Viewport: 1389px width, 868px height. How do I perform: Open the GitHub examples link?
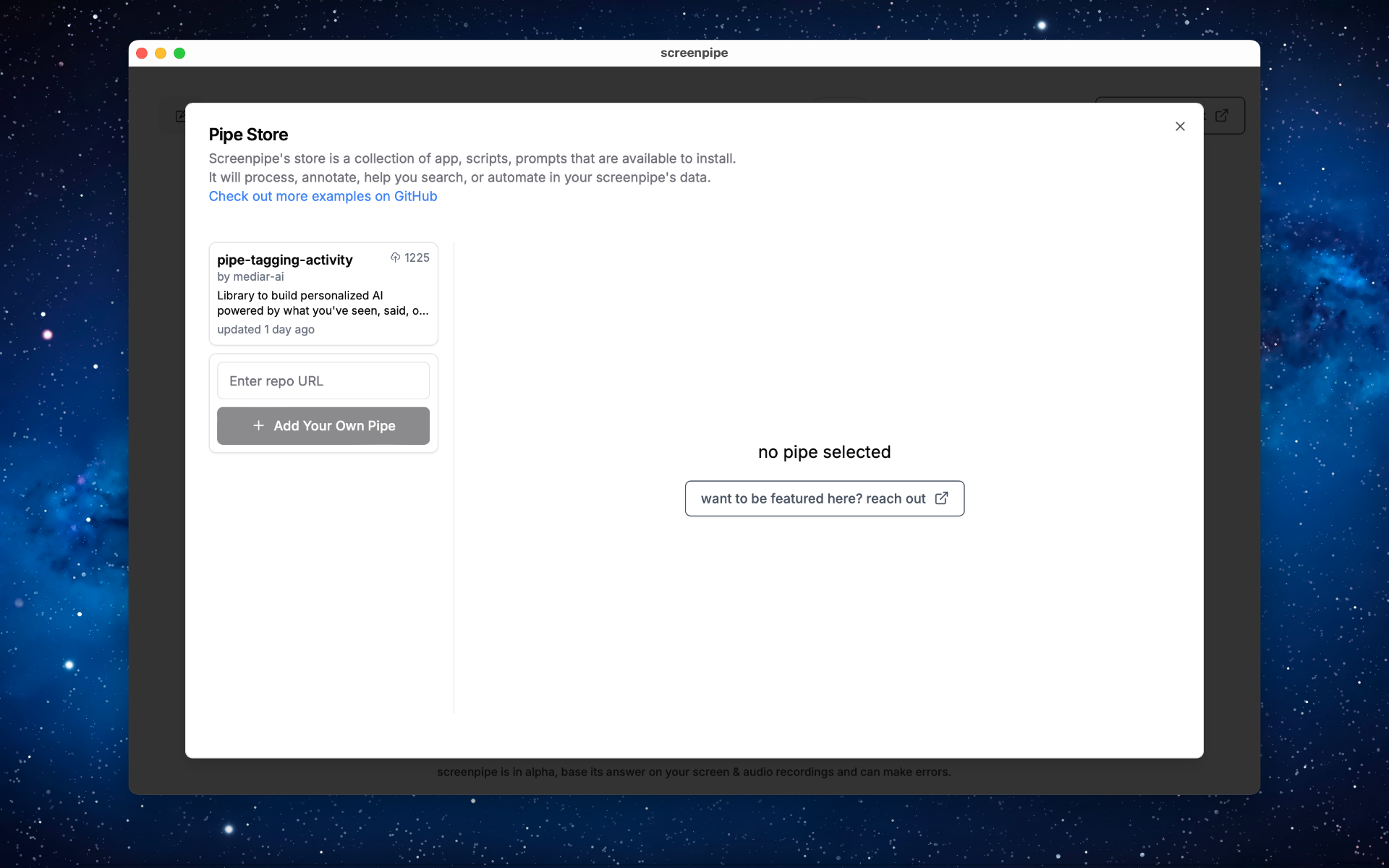[x=323, y=196]
